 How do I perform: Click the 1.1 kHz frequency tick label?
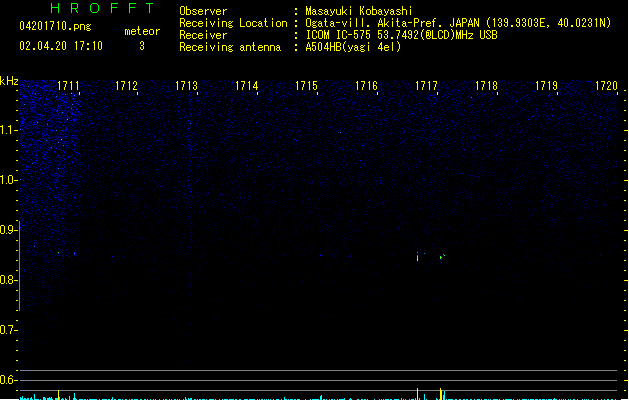8,130
